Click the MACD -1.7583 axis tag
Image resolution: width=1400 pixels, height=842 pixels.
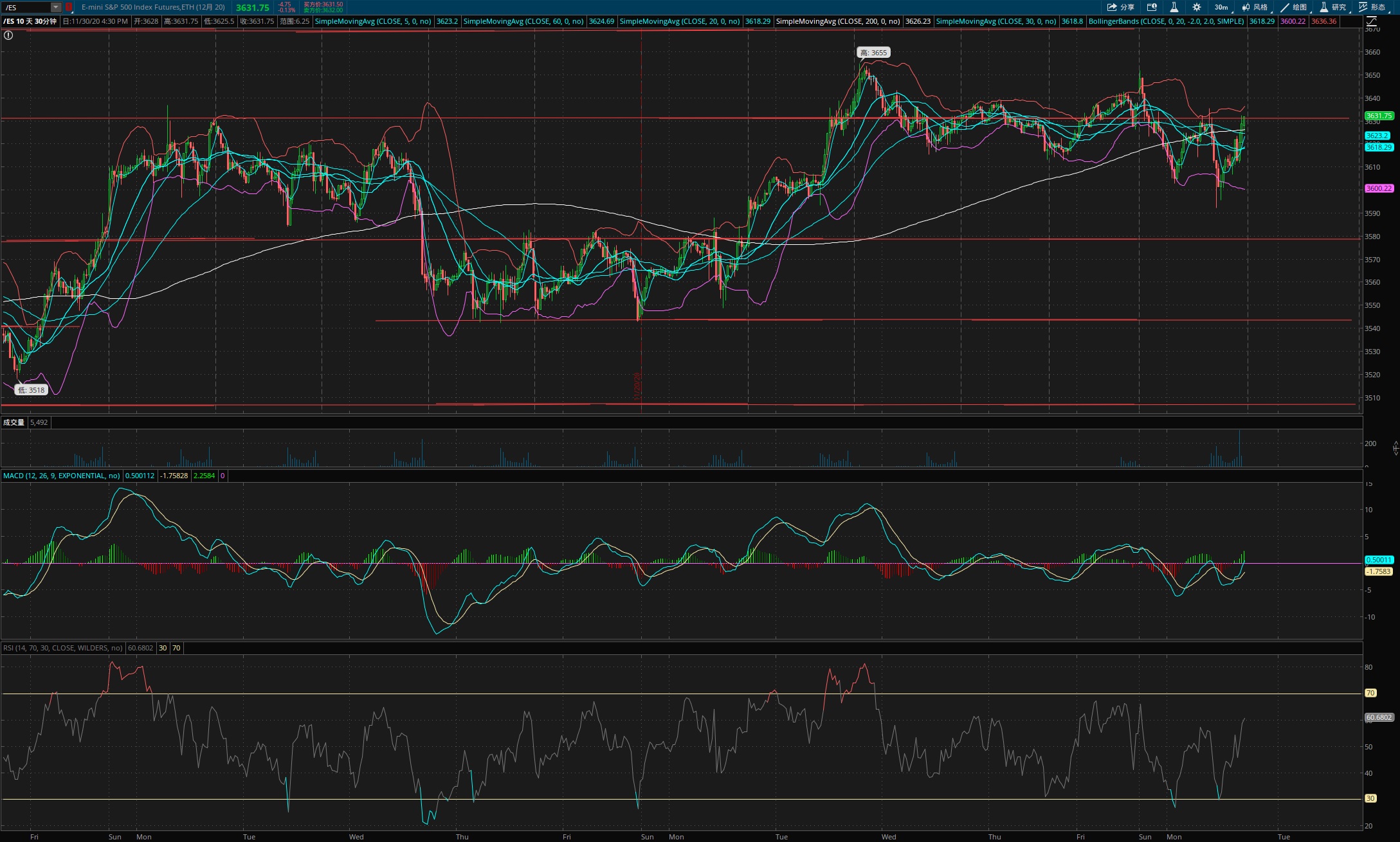point(1378,571)
